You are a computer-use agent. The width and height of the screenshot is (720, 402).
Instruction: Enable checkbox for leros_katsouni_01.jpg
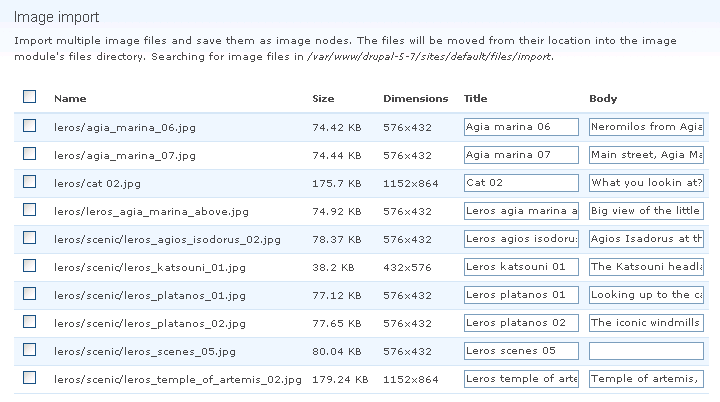29,266
